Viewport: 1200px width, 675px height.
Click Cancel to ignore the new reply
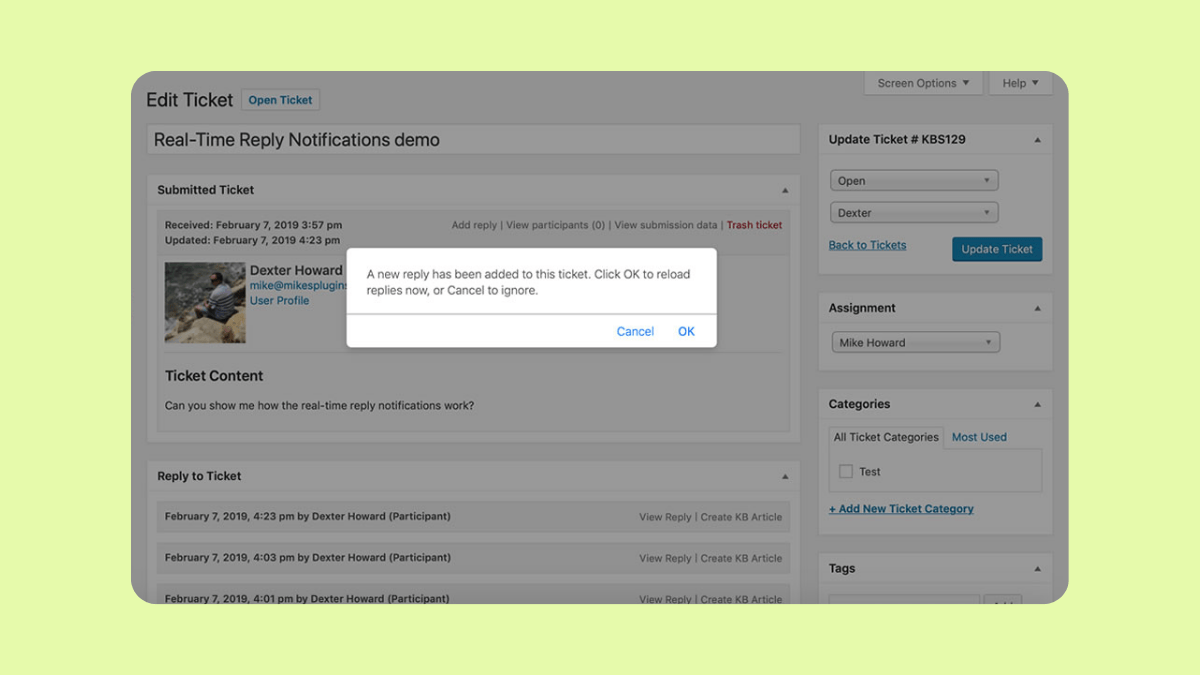(635, 331)
